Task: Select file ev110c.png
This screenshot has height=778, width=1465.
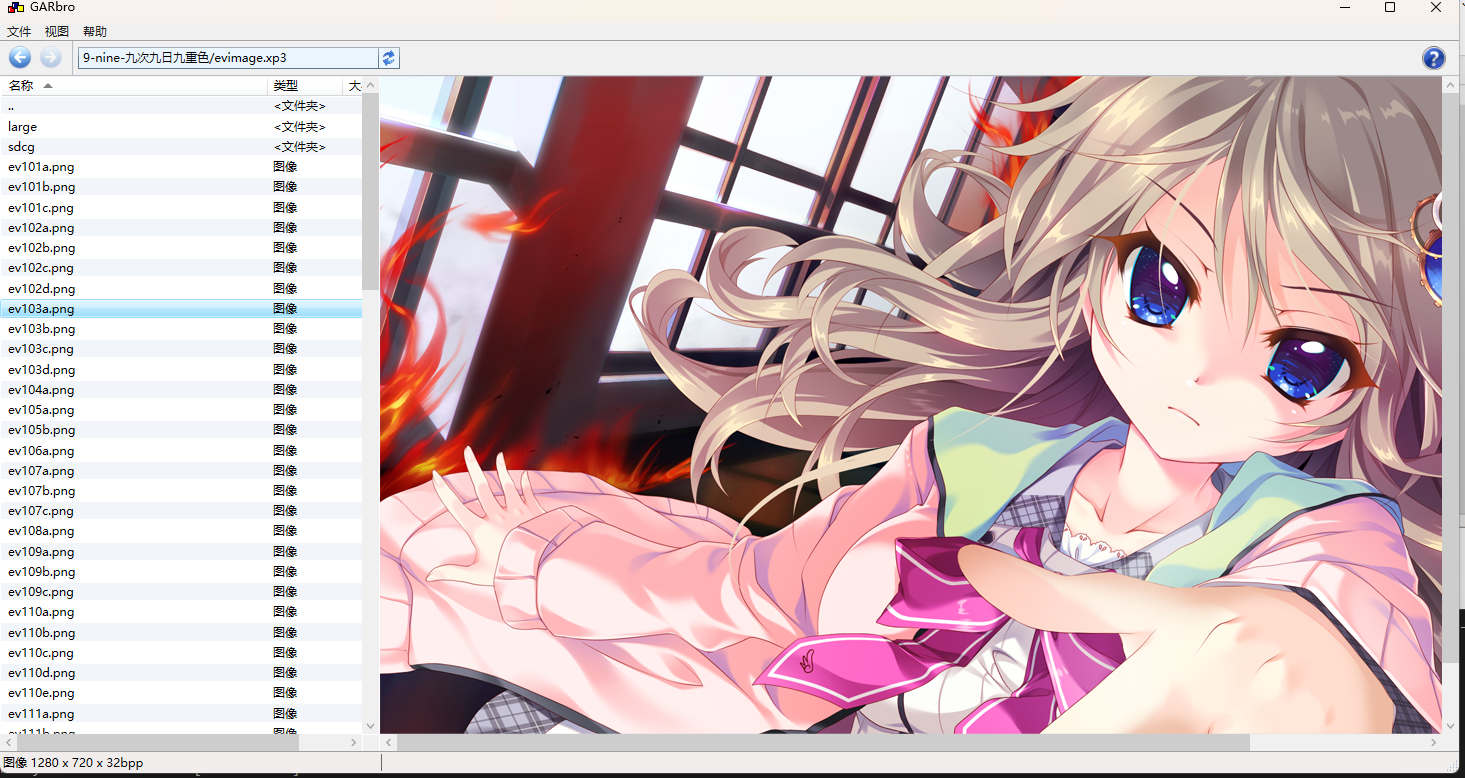Action: tap(181, 653)
